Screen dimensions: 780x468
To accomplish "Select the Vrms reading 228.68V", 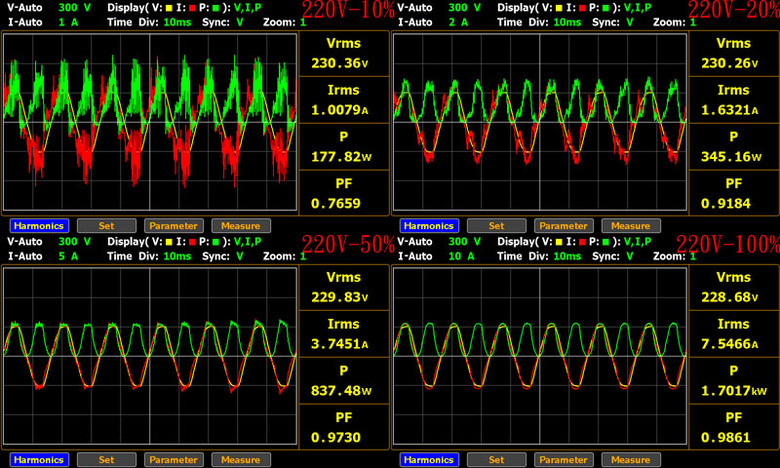I will pyautogui.click(x=729, y=297).
